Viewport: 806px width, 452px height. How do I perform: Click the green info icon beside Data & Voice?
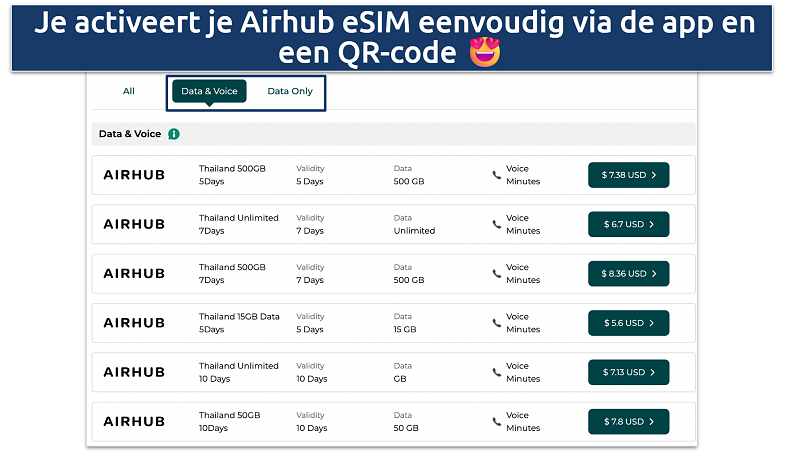[174, 134]
